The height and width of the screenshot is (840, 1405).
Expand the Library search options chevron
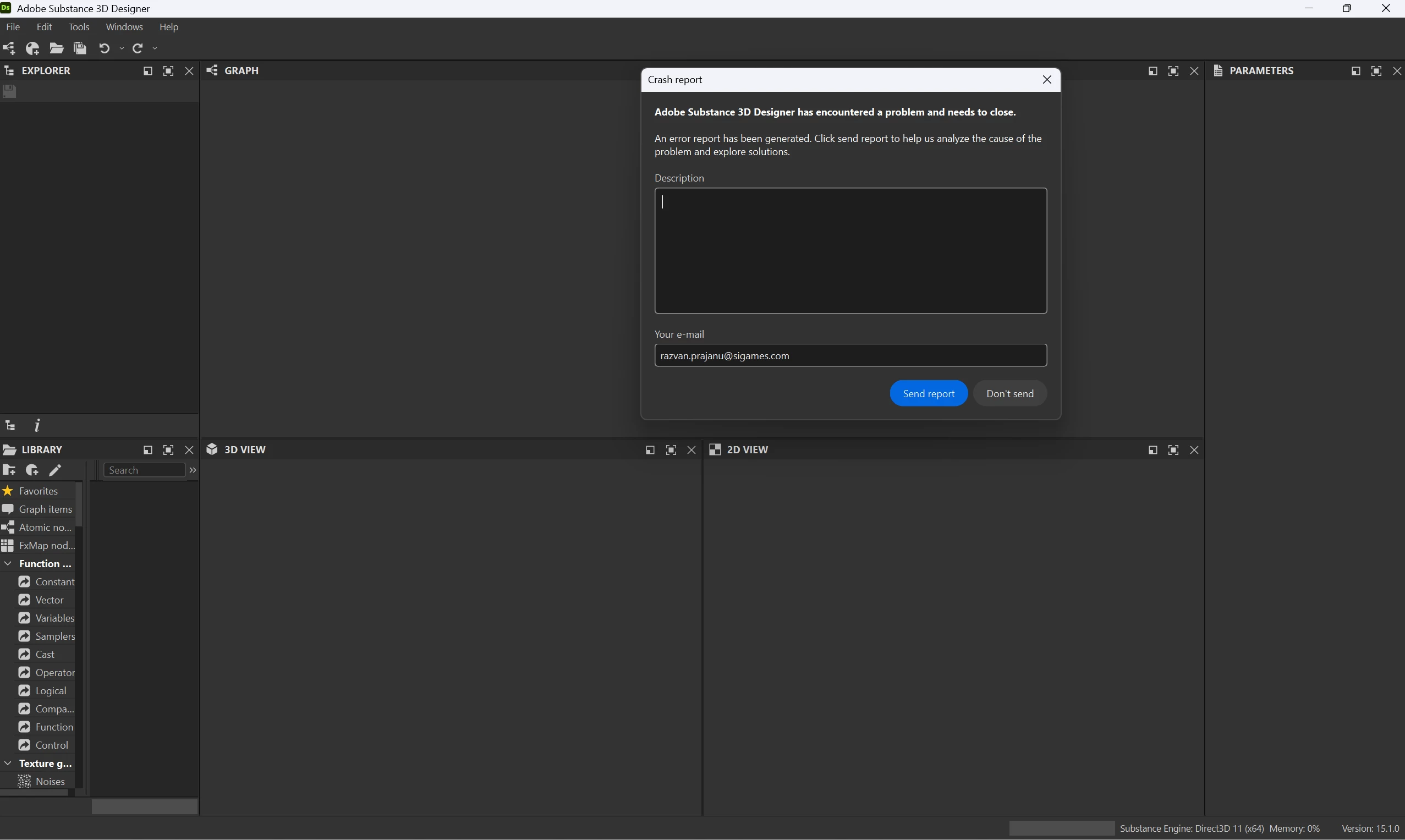[x=193, y=470]
